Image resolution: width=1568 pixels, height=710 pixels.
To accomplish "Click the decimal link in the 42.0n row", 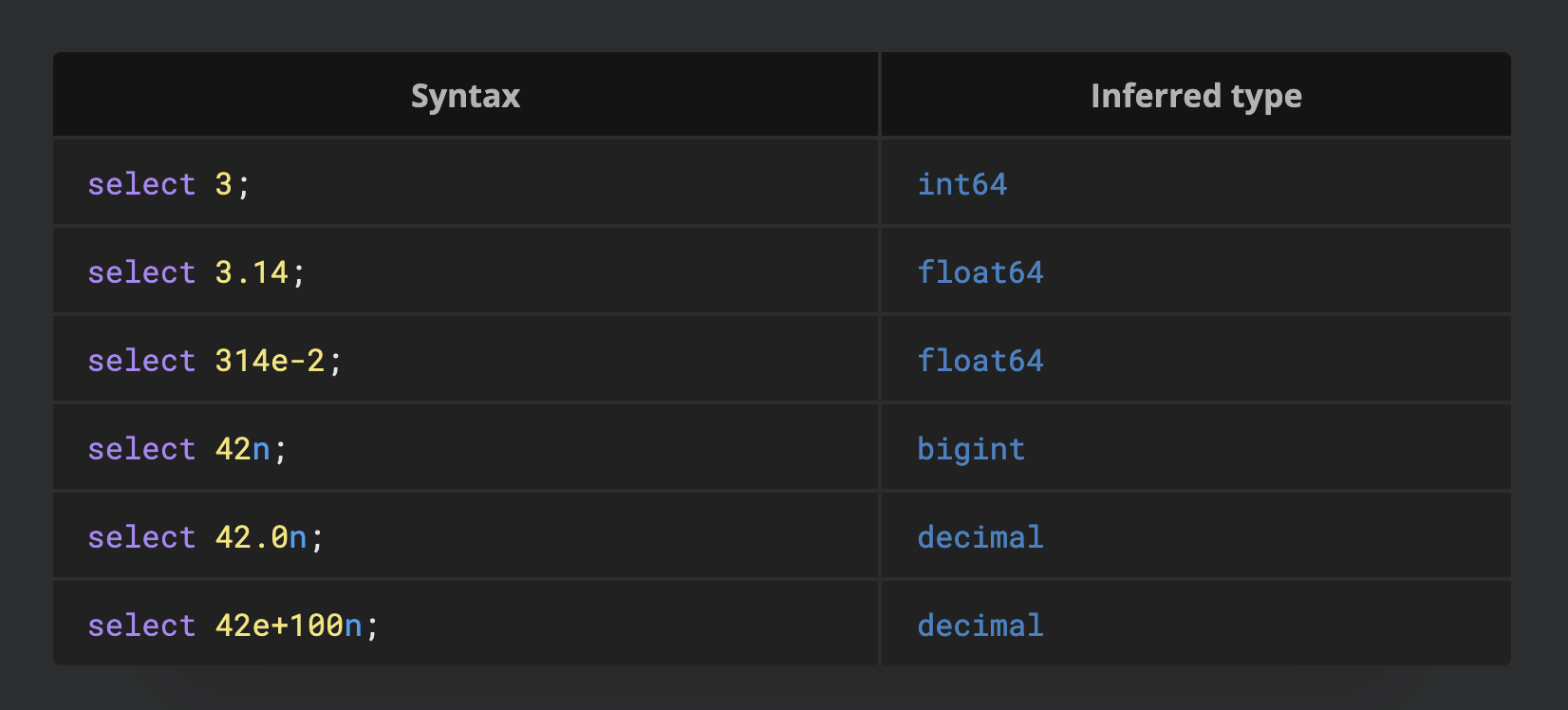I will coord(980,537).
